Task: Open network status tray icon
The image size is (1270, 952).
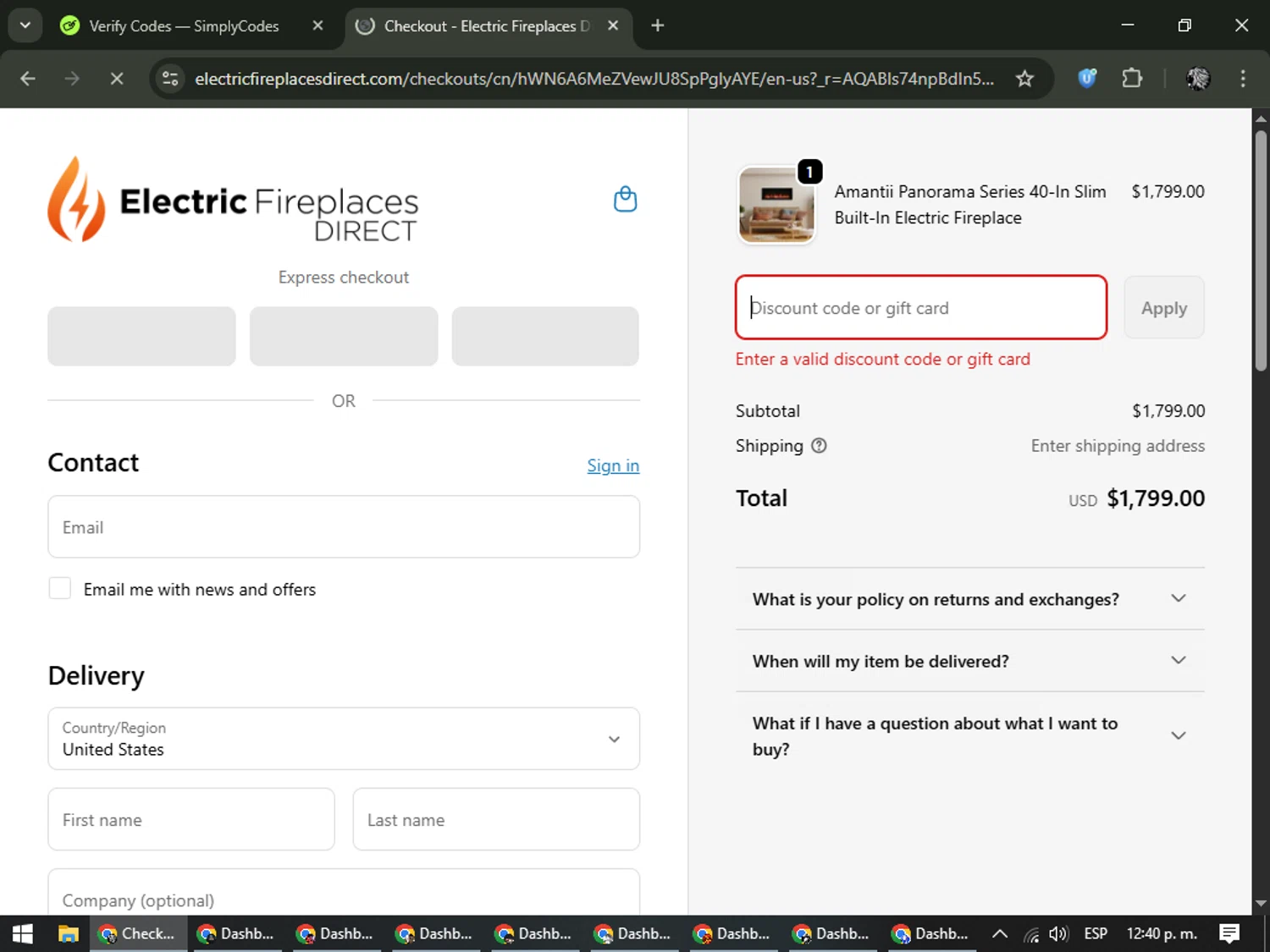Action: (x=1030, y=933)
